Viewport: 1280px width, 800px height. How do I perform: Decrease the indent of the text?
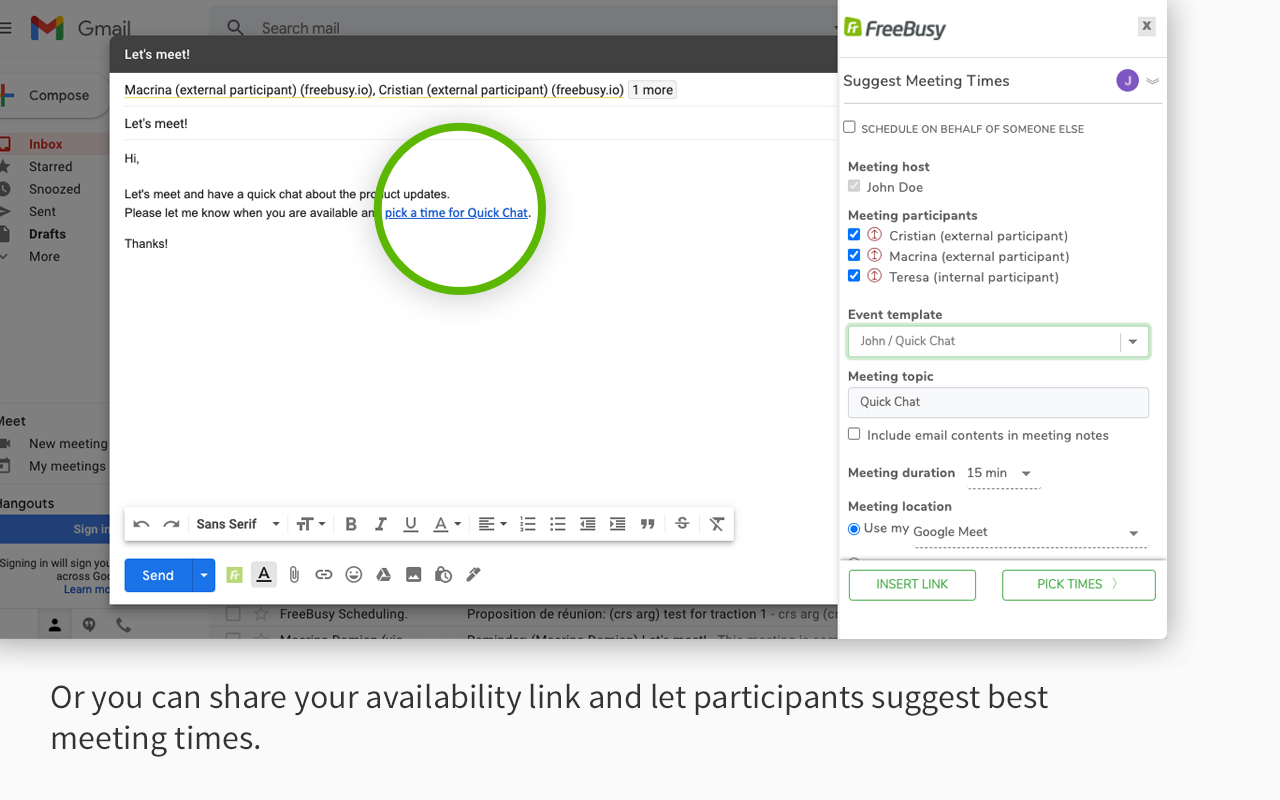click(x=588, y=524)
